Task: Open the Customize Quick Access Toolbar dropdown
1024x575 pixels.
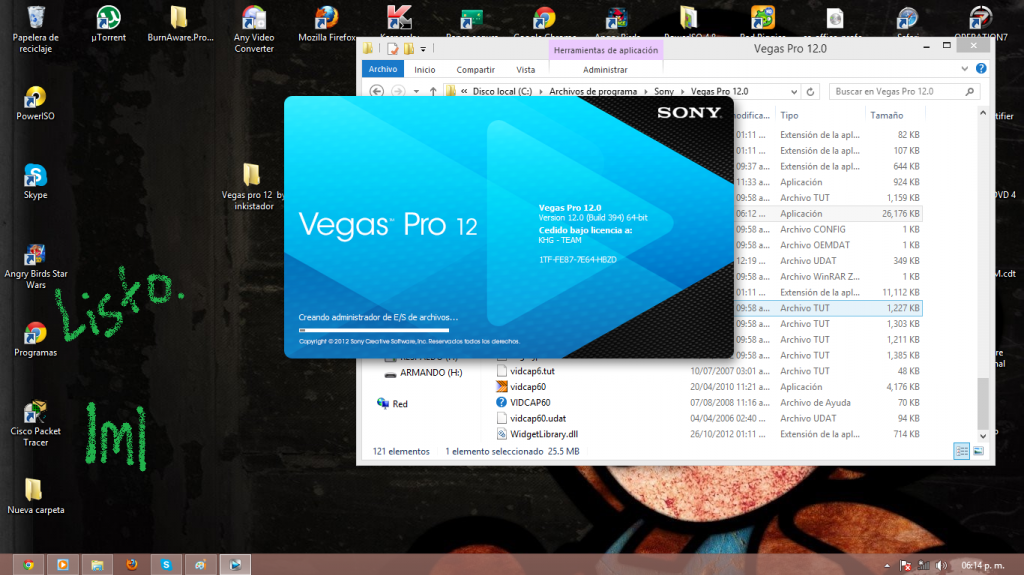Action: click(x=423, y=49)
